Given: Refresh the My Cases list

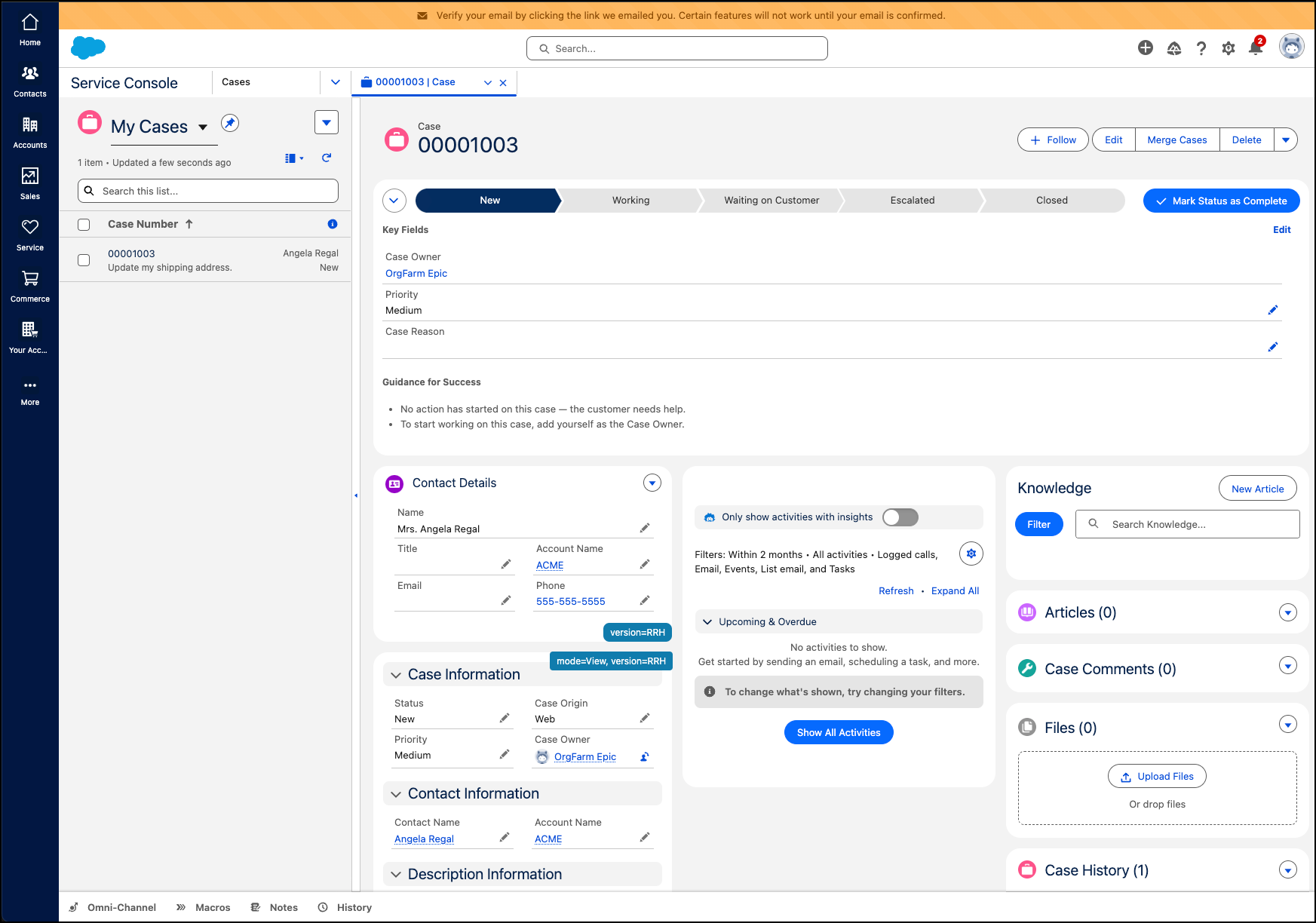Looking at the screenshot, I should point(327,158).
